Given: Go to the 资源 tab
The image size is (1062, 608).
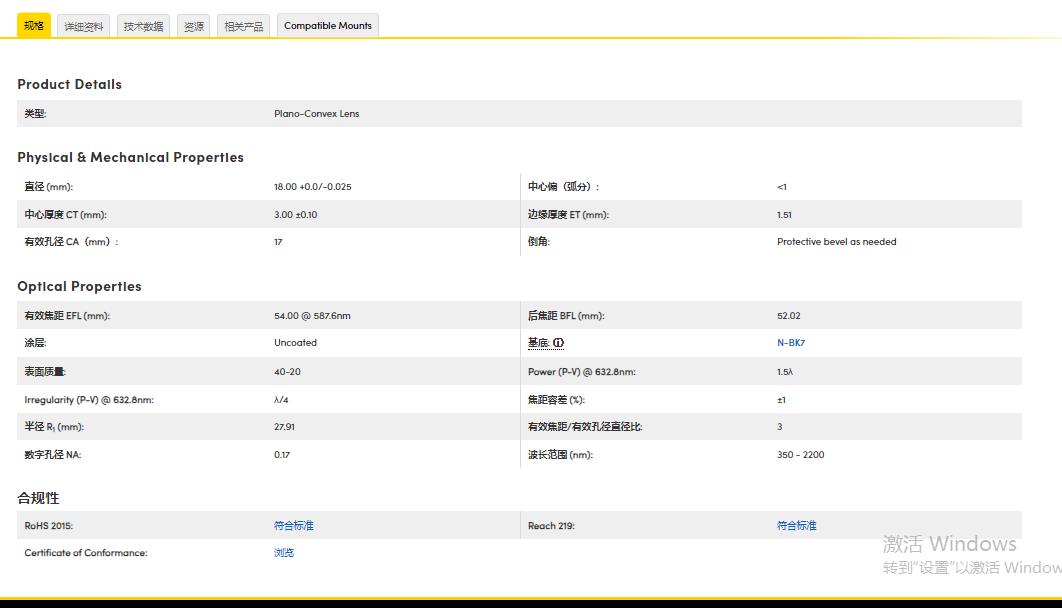Looking at the screenshot, I should tap(194, 27).
